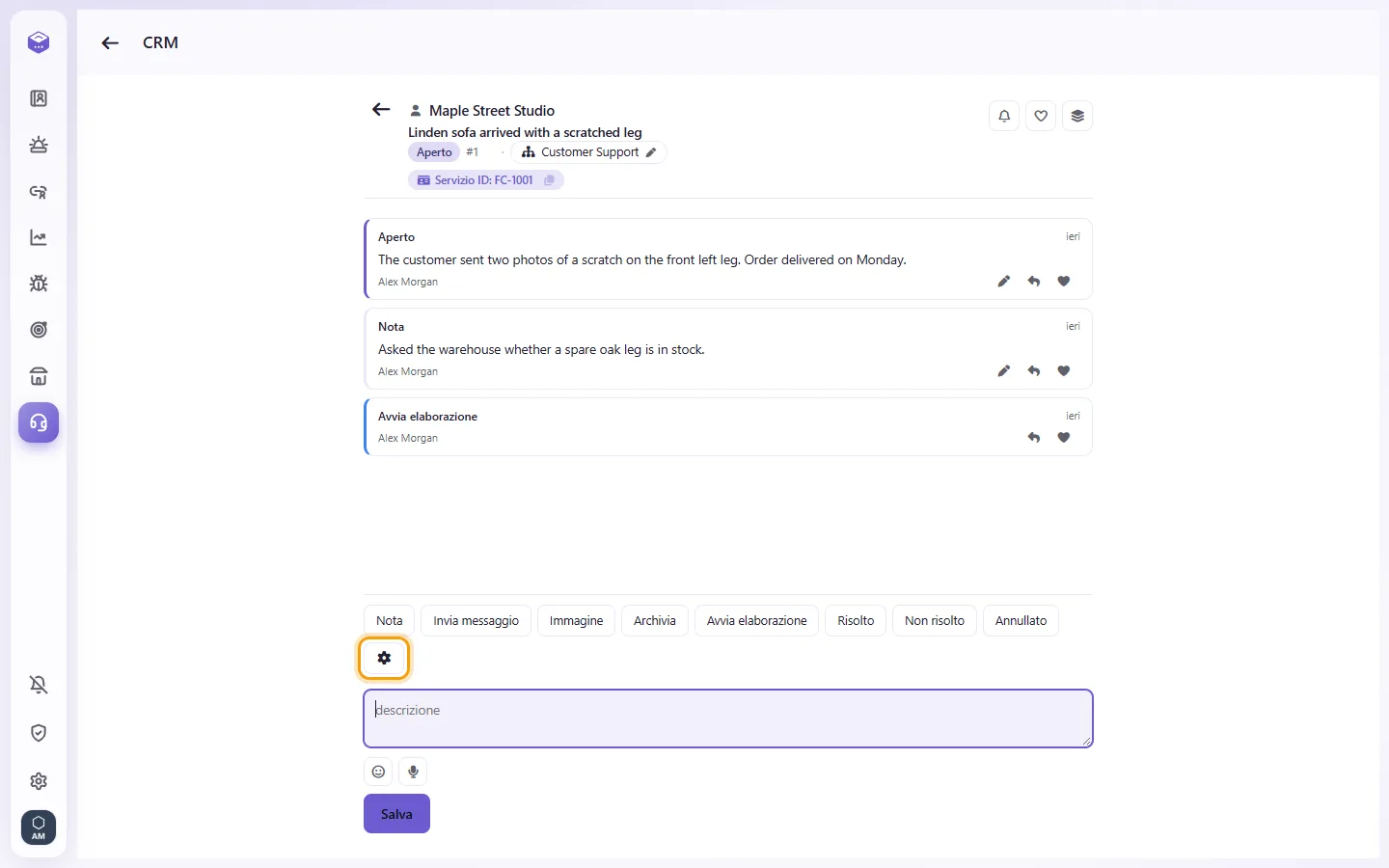Open the gear settings for action buttons
The width and height of the screenshot is (1389, 868).
click(384, 658)
